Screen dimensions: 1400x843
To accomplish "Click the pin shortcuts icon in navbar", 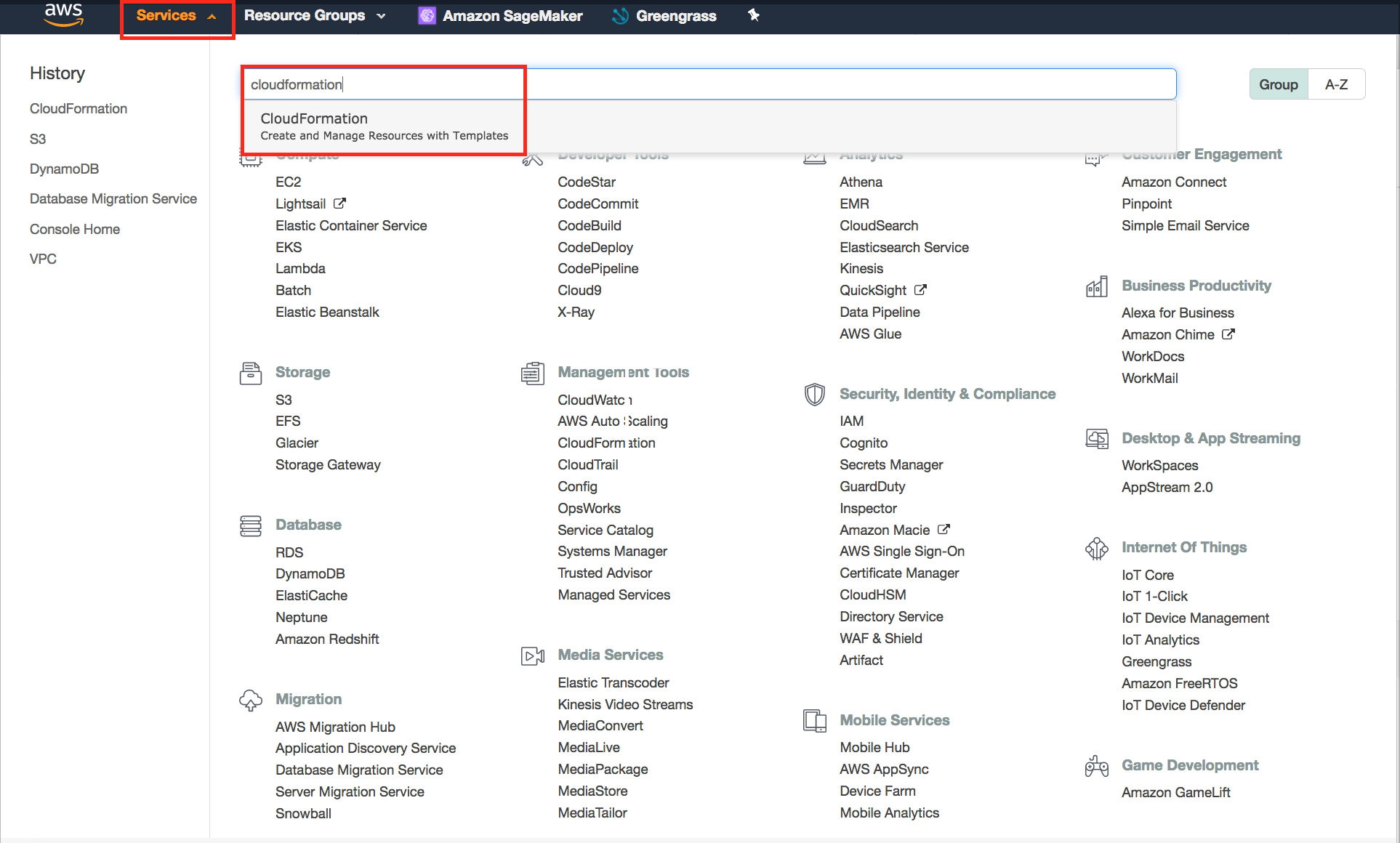I will [x=754, y=15].
